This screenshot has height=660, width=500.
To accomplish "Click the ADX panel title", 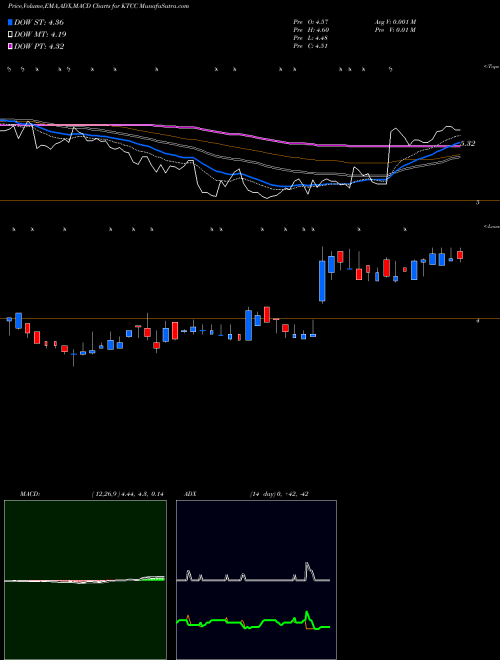I will [190, 494].
